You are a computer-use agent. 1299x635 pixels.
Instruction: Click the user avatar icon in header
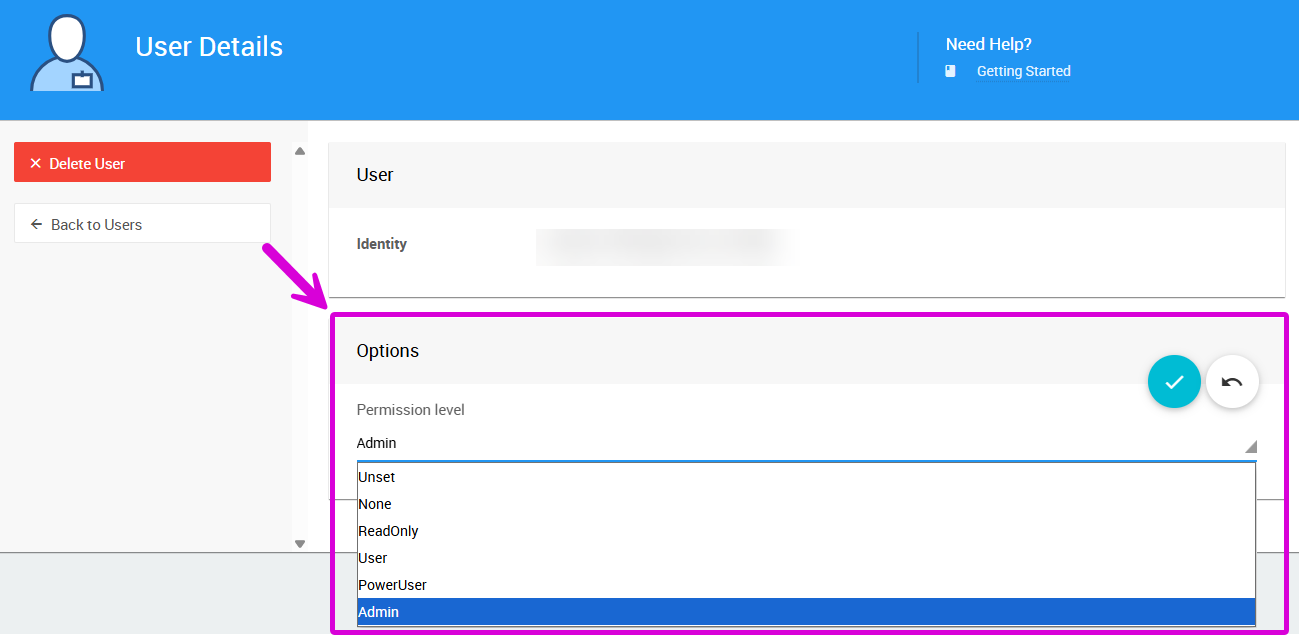tap(67, 54)
